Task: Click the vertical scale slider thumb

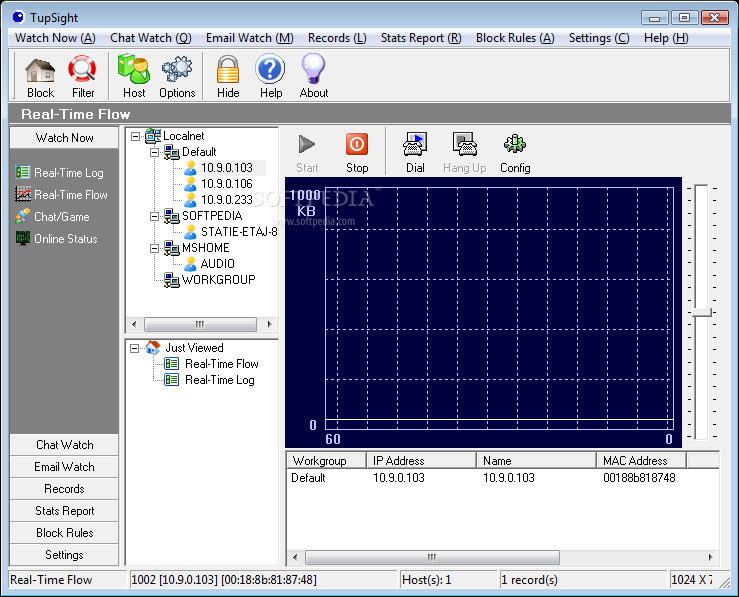Action: 701,312
